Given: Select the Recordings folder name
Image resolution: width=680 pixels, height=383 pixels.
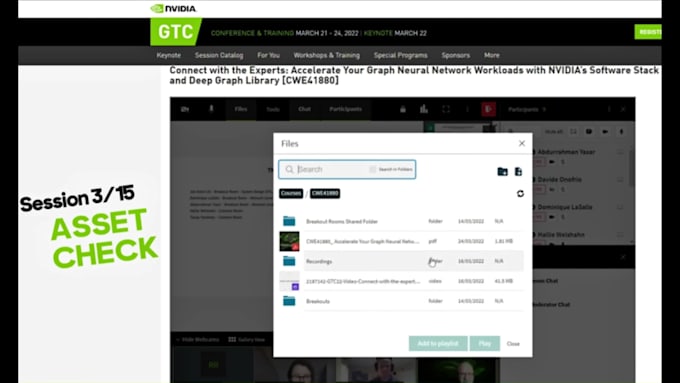Looking at the screenshot, I should (x=319, y=261).
